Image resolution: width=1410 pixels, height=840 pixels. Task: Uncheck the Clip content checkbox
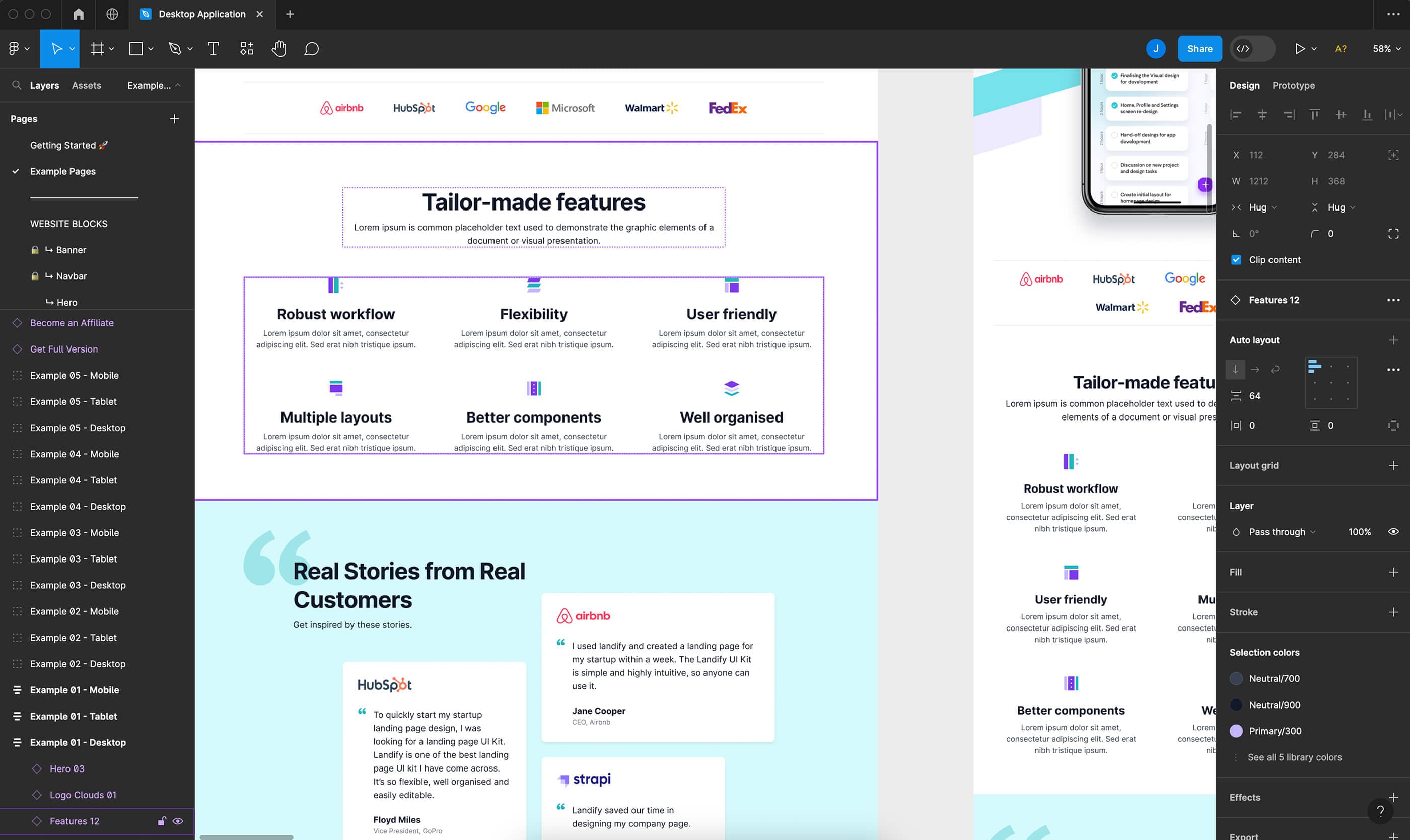[x=1236, y=260]
